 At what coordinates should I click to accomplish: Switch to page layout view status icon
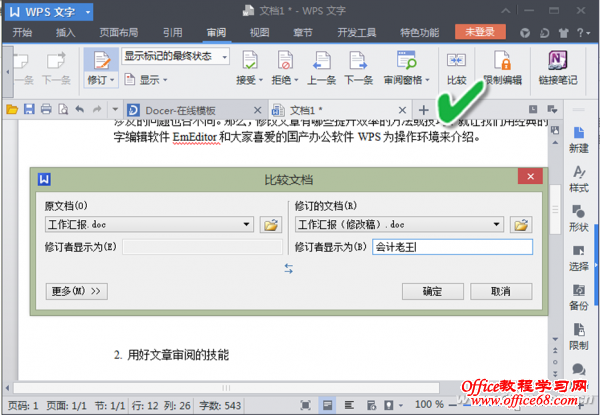click(x=327, y=405)
